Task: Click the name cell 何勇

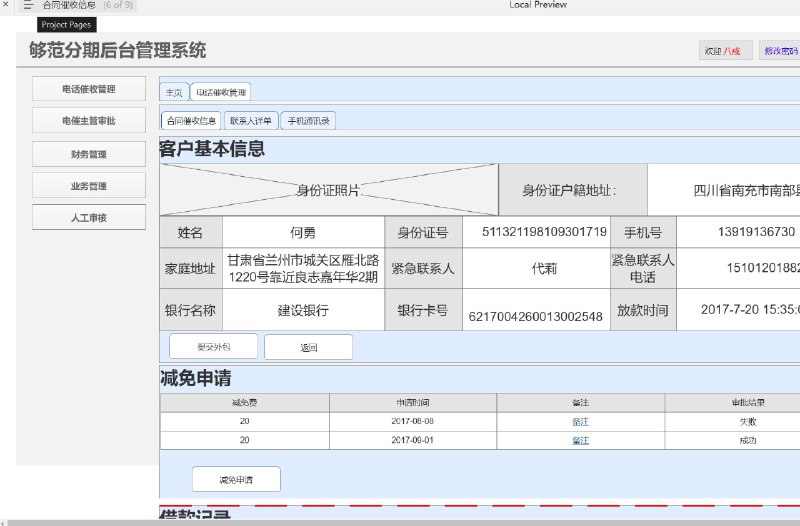Action: pyautogui.click(x=303, y=232)
